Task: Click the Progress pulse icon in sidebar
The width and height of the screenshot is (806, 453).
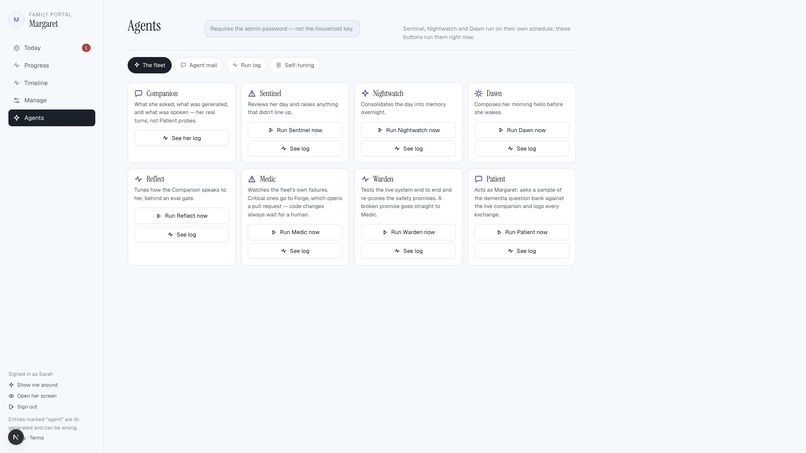Action: tap(16, 65)
